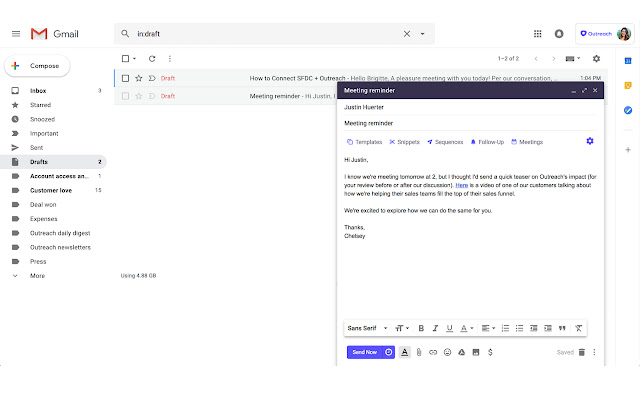Select the SFDC + Outreach draft checkbox
This screenshot has width=640, height=400.
click(x=125, y=78)
